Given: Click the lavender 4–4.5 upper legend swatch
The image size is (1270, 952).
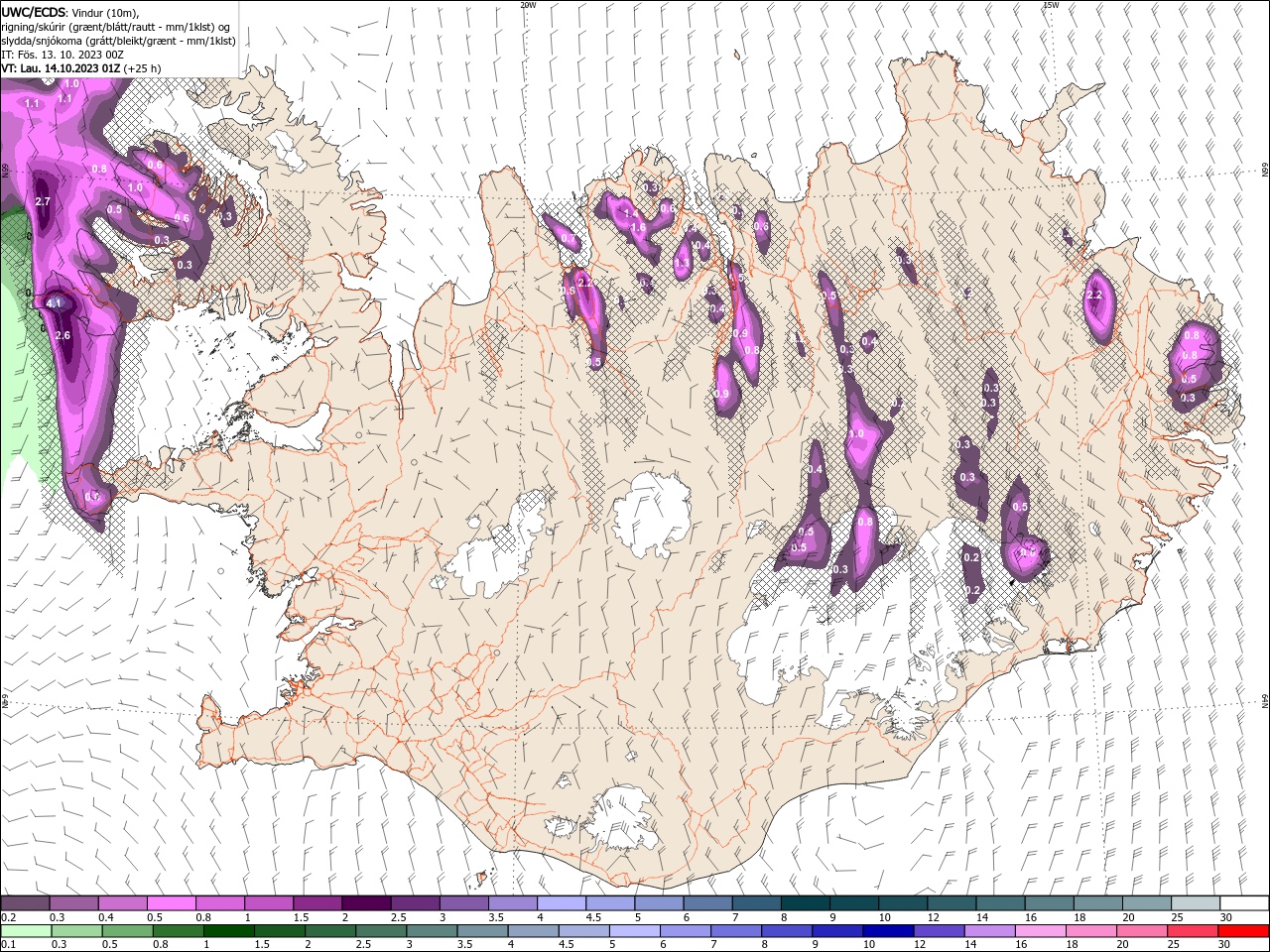Looking at the screenshot, I should [x=561, y=903].
